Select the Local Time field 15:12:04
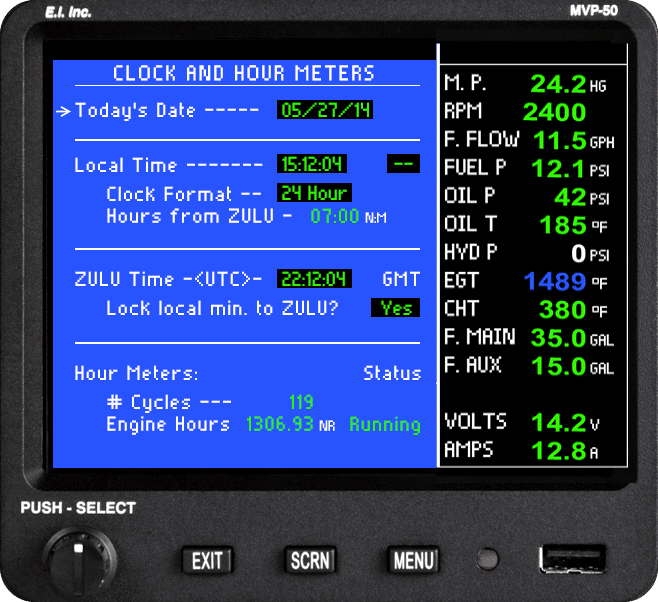The width and height of the screenshot is (658, 602). [x=312, y=164]
